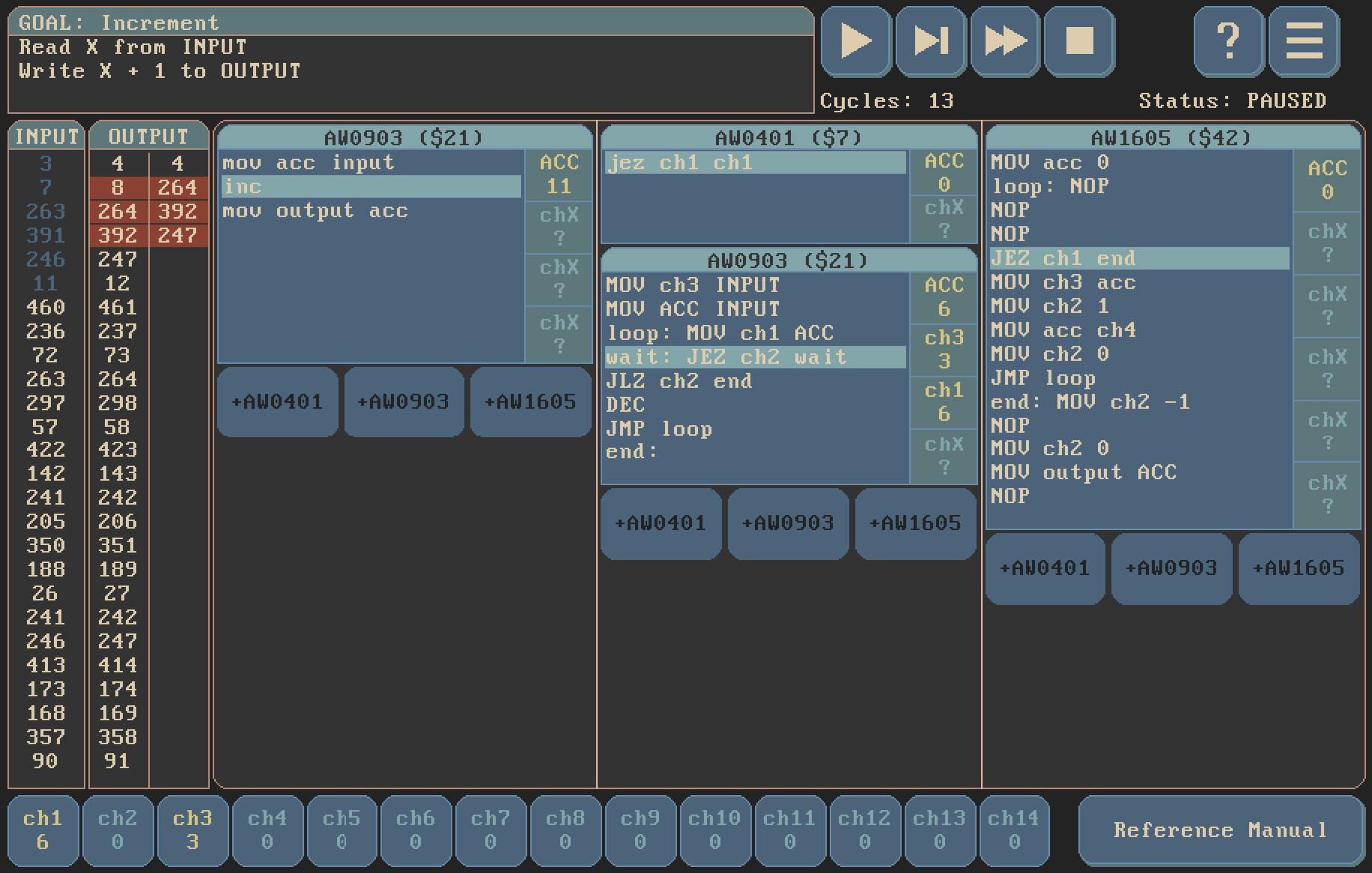Open the hamburger menu icon
The height and width of the screenshot is (873, 1372).
[1304, 41]
